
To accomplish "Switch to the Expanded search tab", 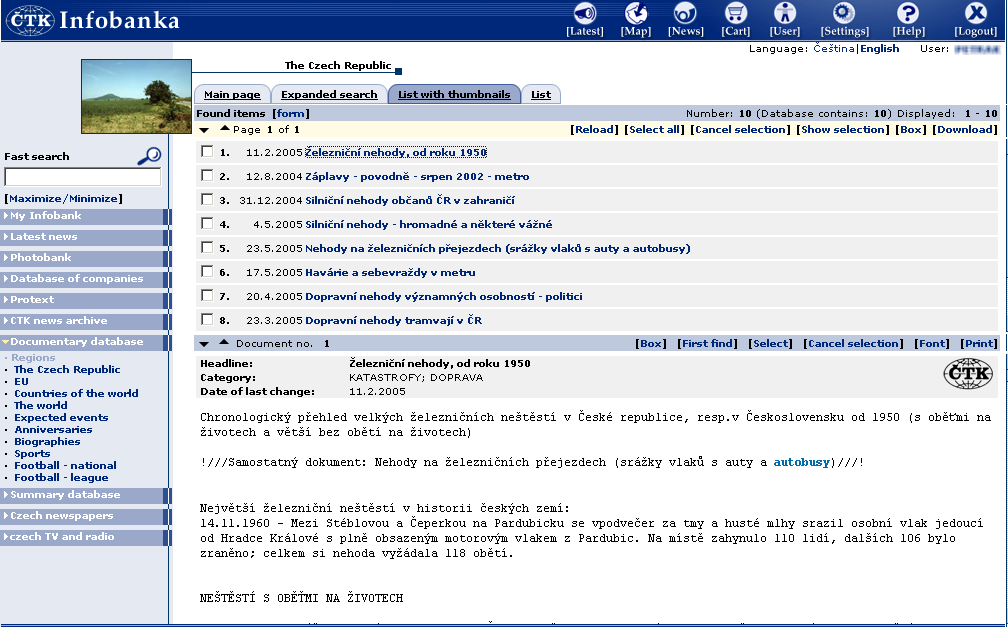I will 329,95.
